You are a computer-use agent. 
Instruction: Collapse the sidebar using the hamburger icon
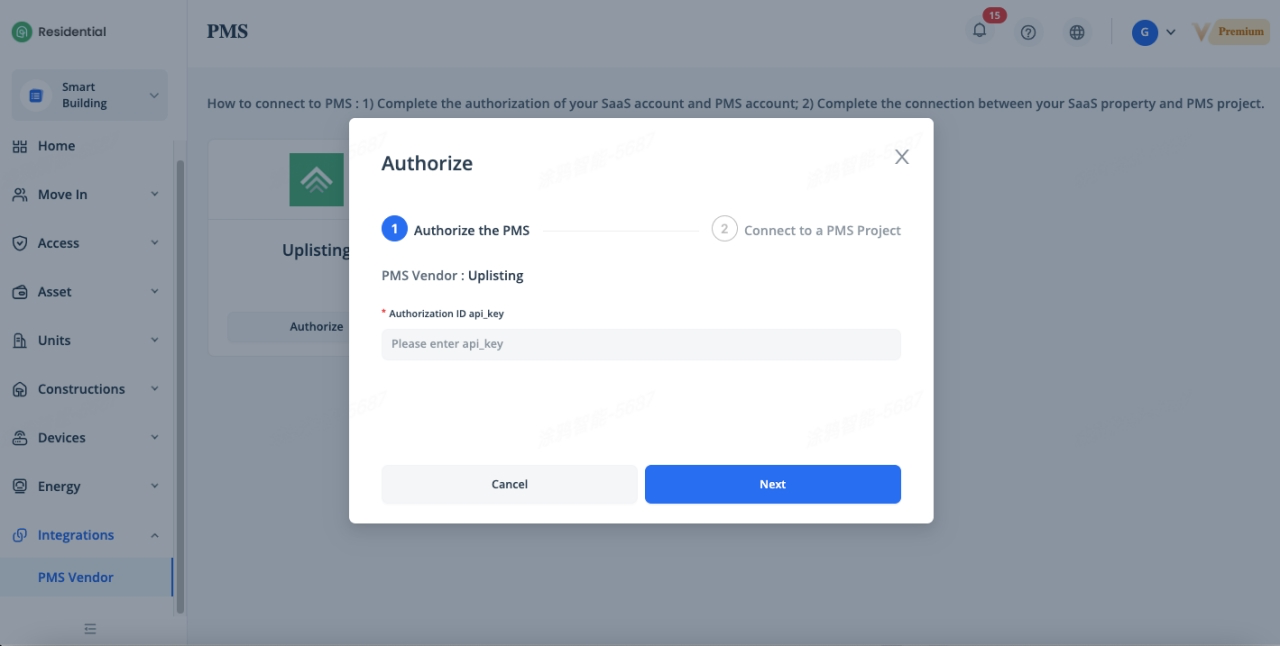(90, 629)
